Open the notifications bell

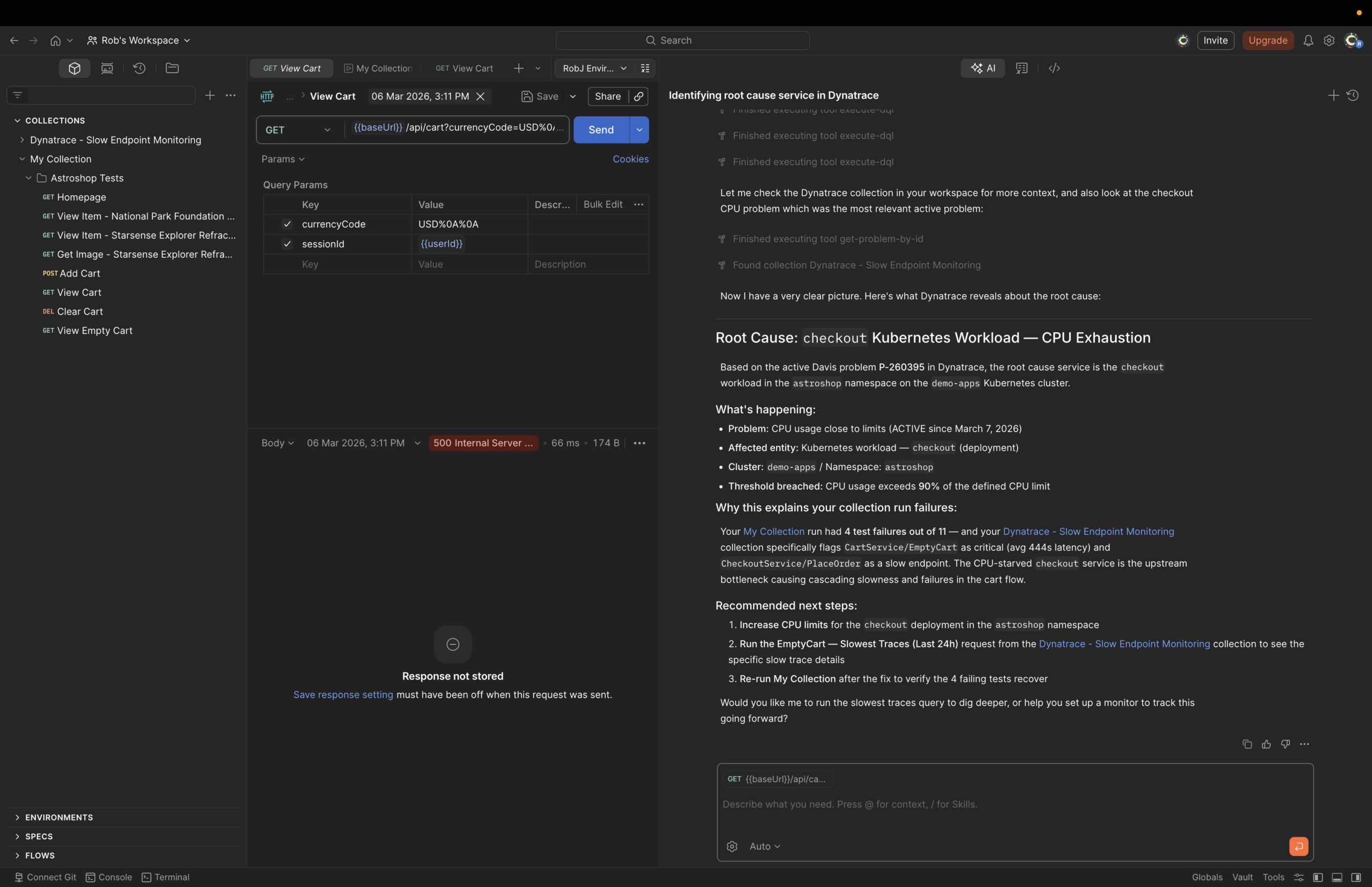point(1308,40)
